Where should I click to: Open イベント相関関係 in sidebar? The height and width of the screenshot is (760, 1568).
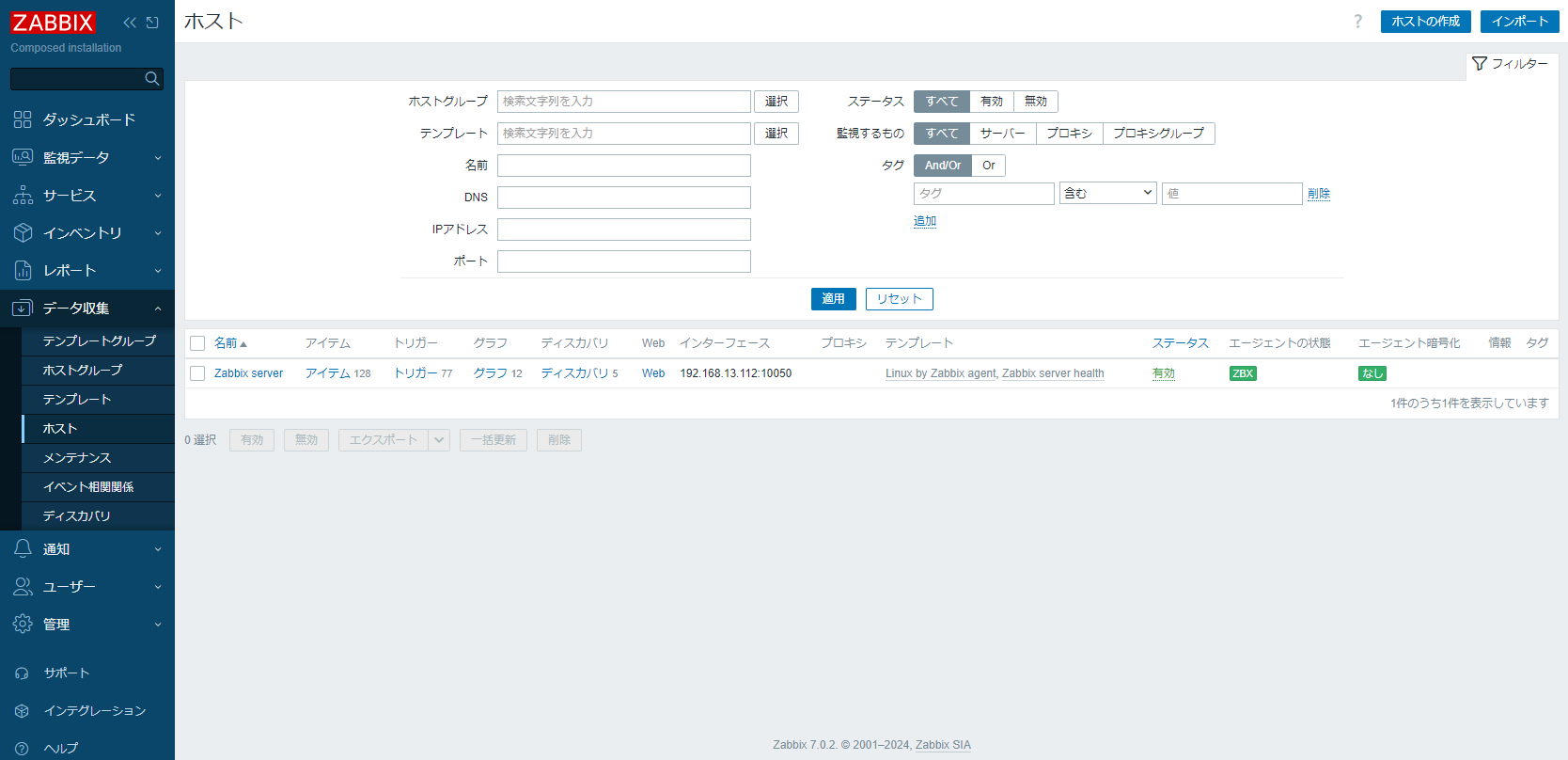[99, 487]
